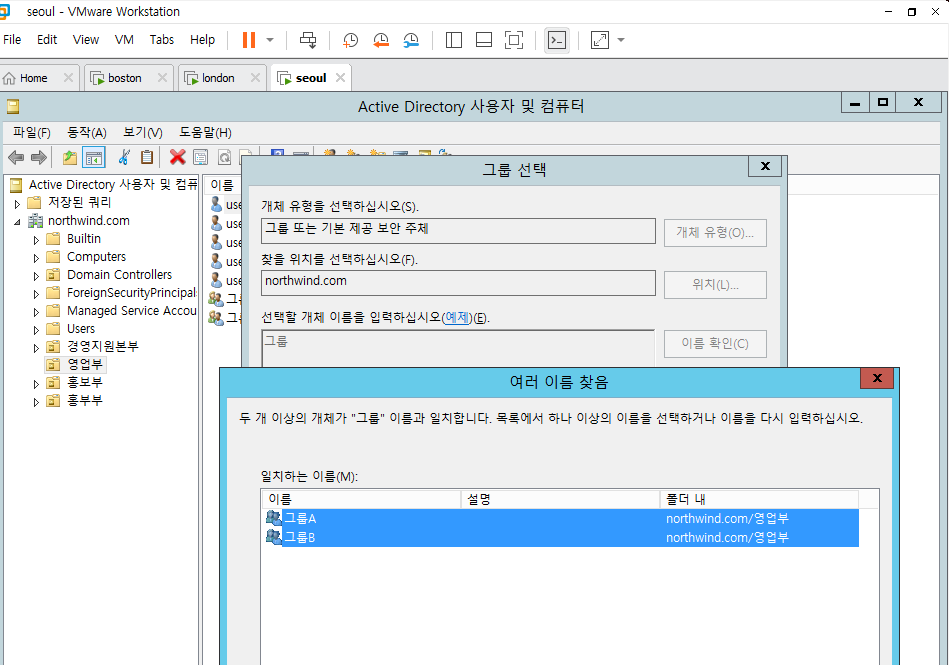Open the 파일(F) menu in Active Directory
Screen dimensions: 949x665
point(31,133)
